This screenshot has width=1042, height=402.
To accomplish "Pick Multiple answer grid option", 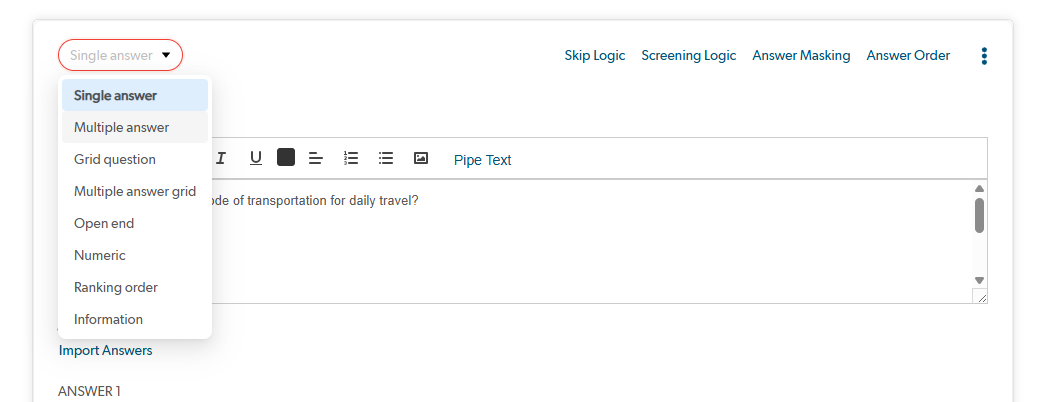I will [135, 191].
